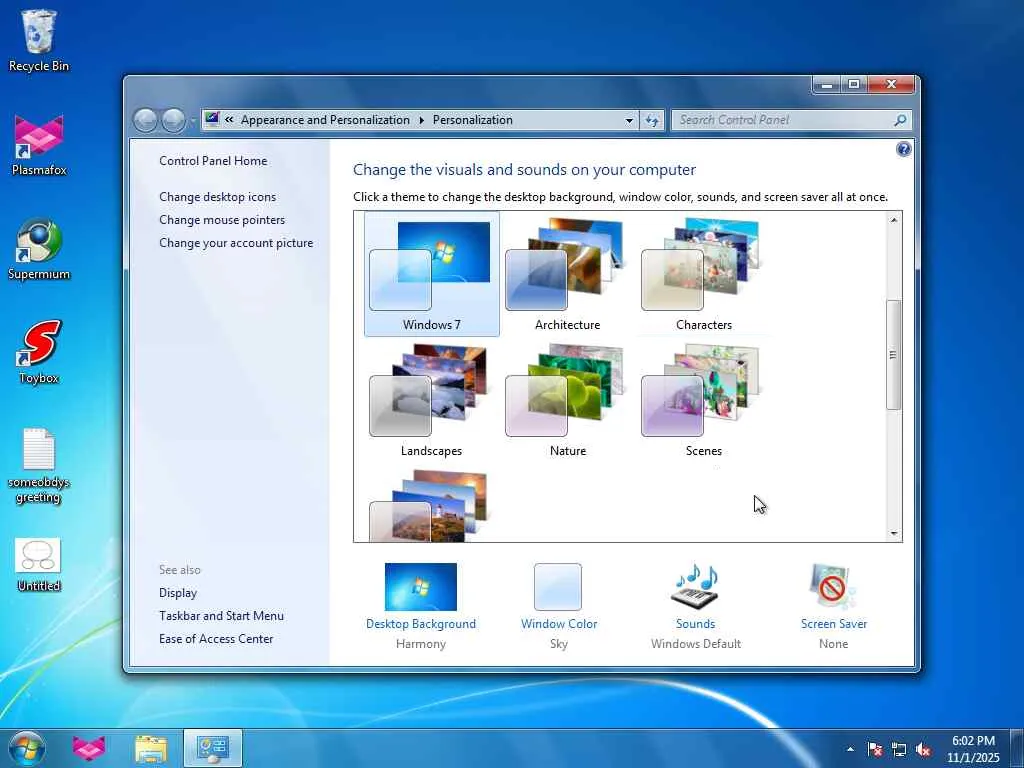Select the Windows 7 theme
Viewport: 1024px width, 768px height.
432,274
